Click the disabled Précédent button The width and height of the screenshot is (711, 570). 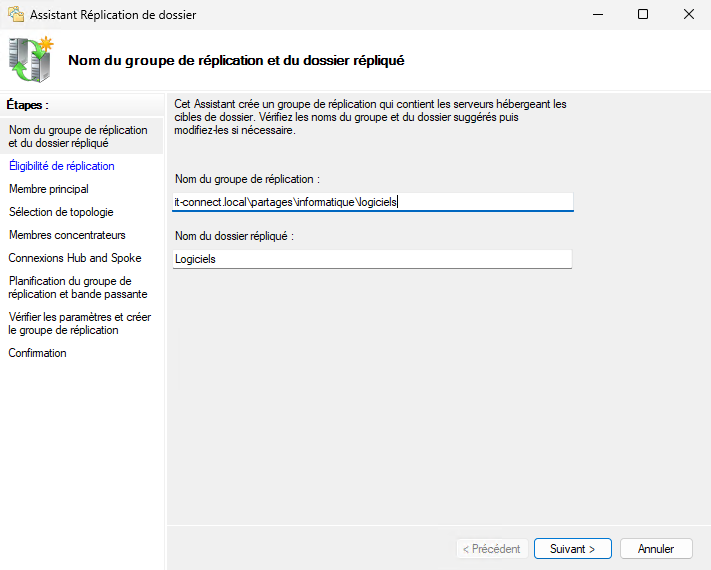pos(492,549)
